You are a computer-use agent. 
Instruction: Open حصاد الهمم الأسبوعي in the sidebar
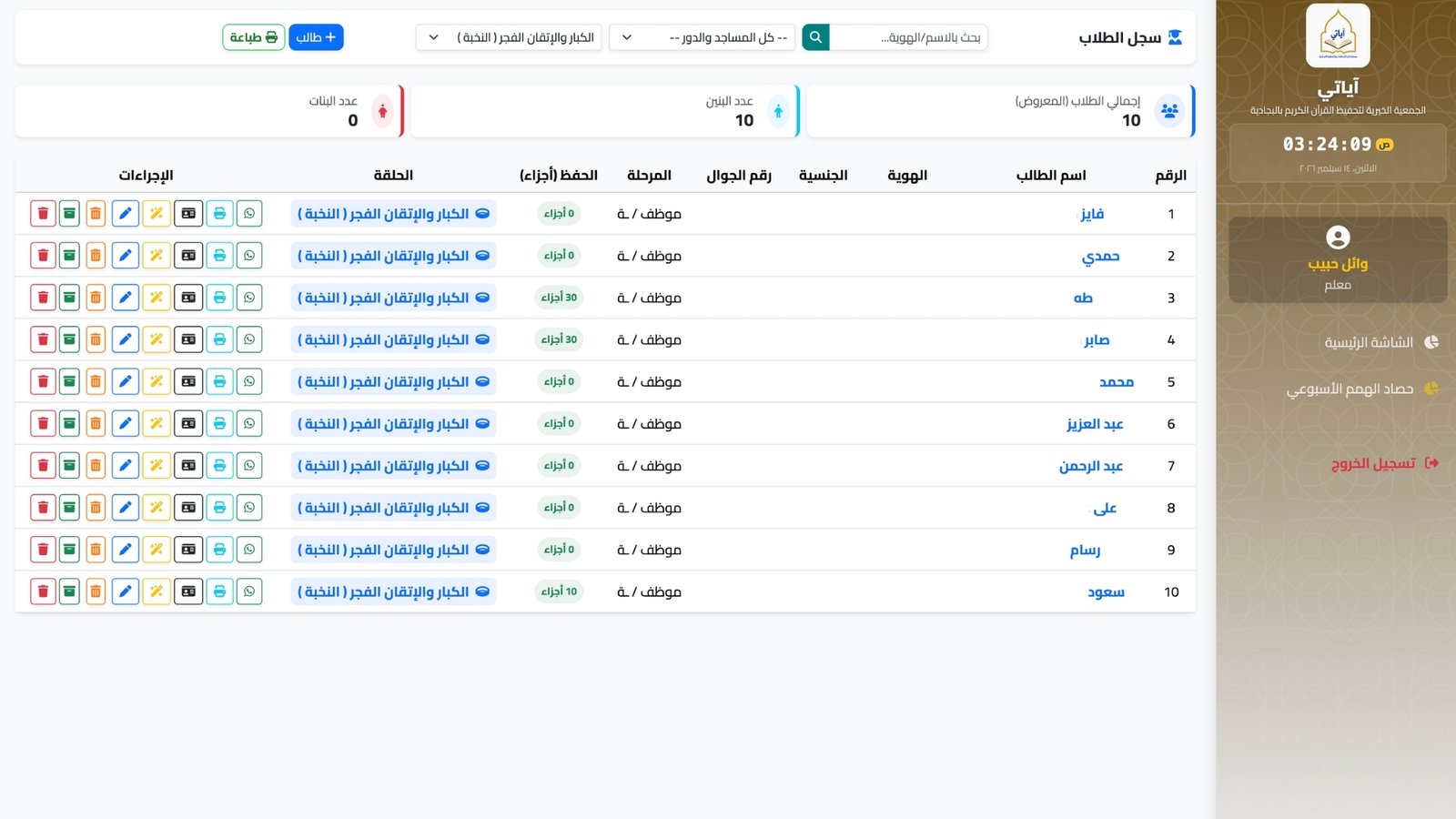pos(1362,389)
